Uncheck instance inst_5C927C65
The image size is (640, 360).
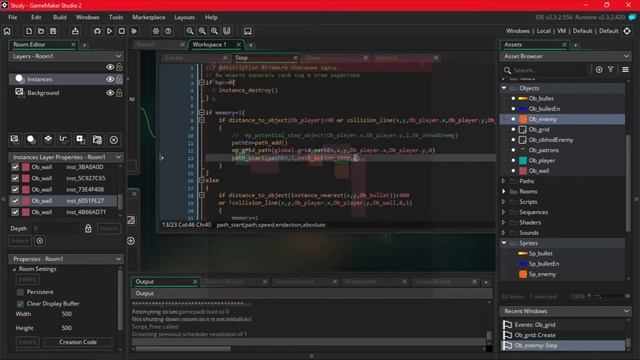pos(15,178)
